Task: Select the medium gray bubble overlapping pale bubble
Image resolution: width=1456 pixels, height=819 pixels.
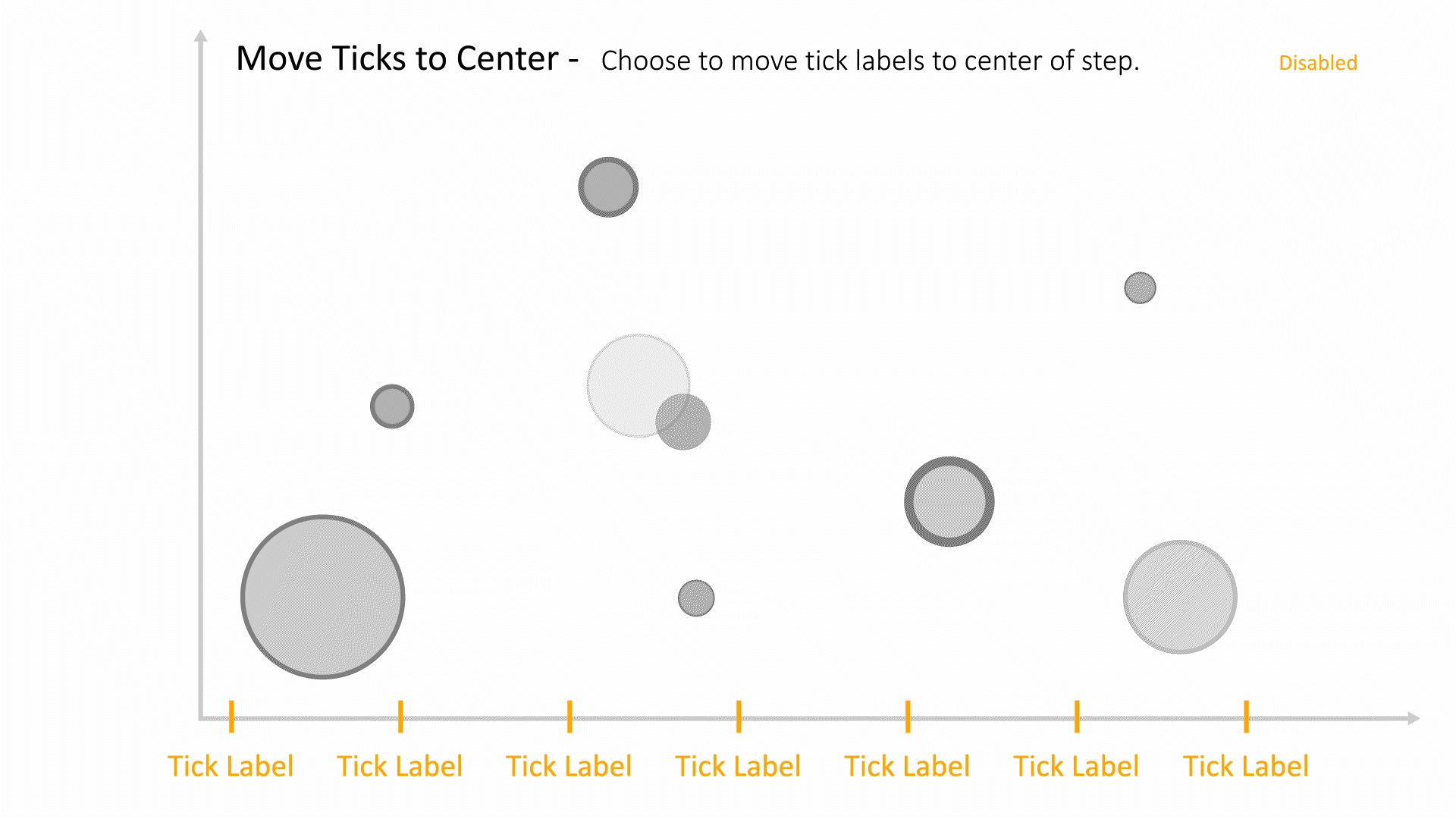Action: pos(683,422)
